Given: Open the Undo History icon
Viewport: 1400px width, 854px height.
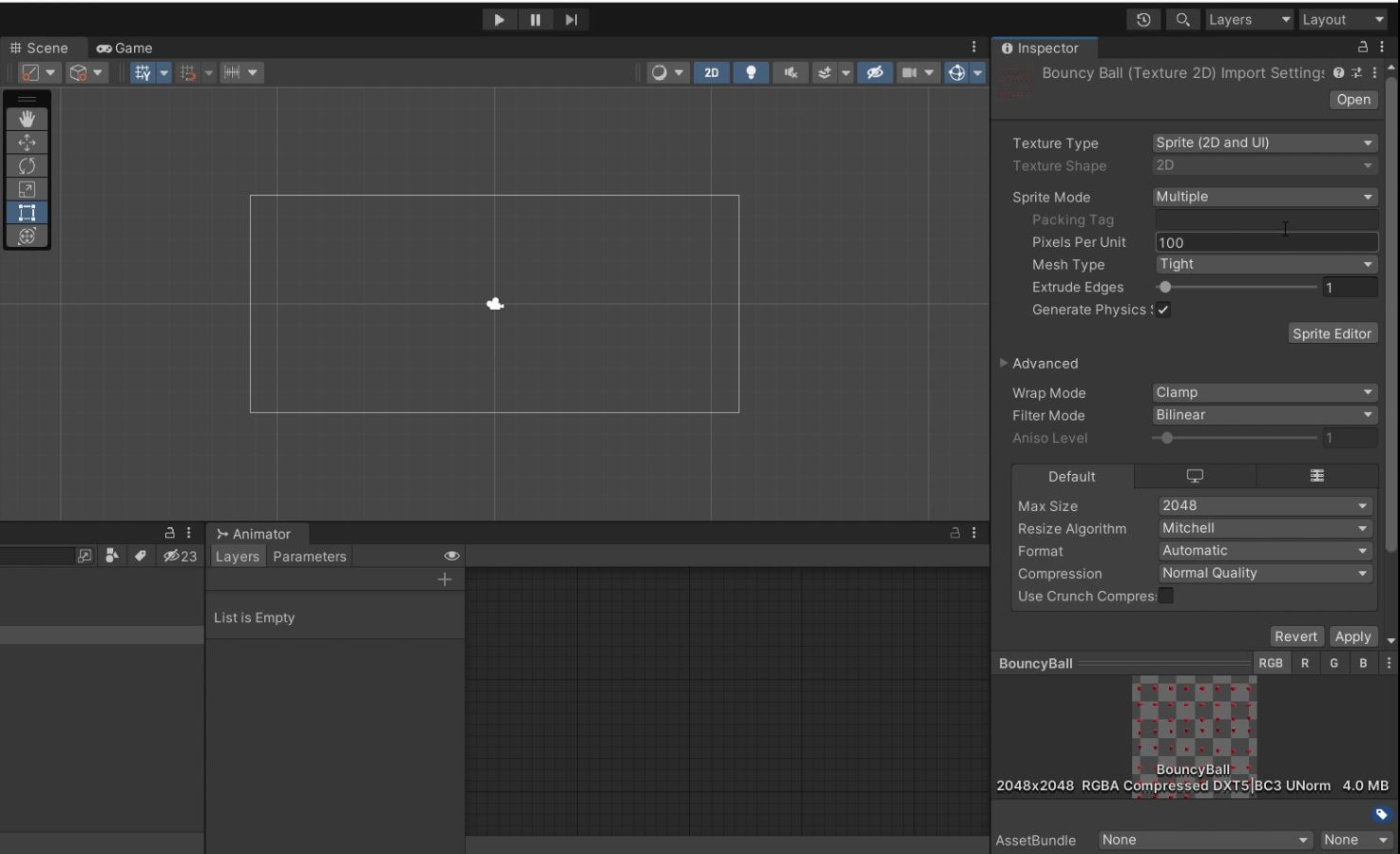Looking at the screenshot, I should pos(1143,20).
